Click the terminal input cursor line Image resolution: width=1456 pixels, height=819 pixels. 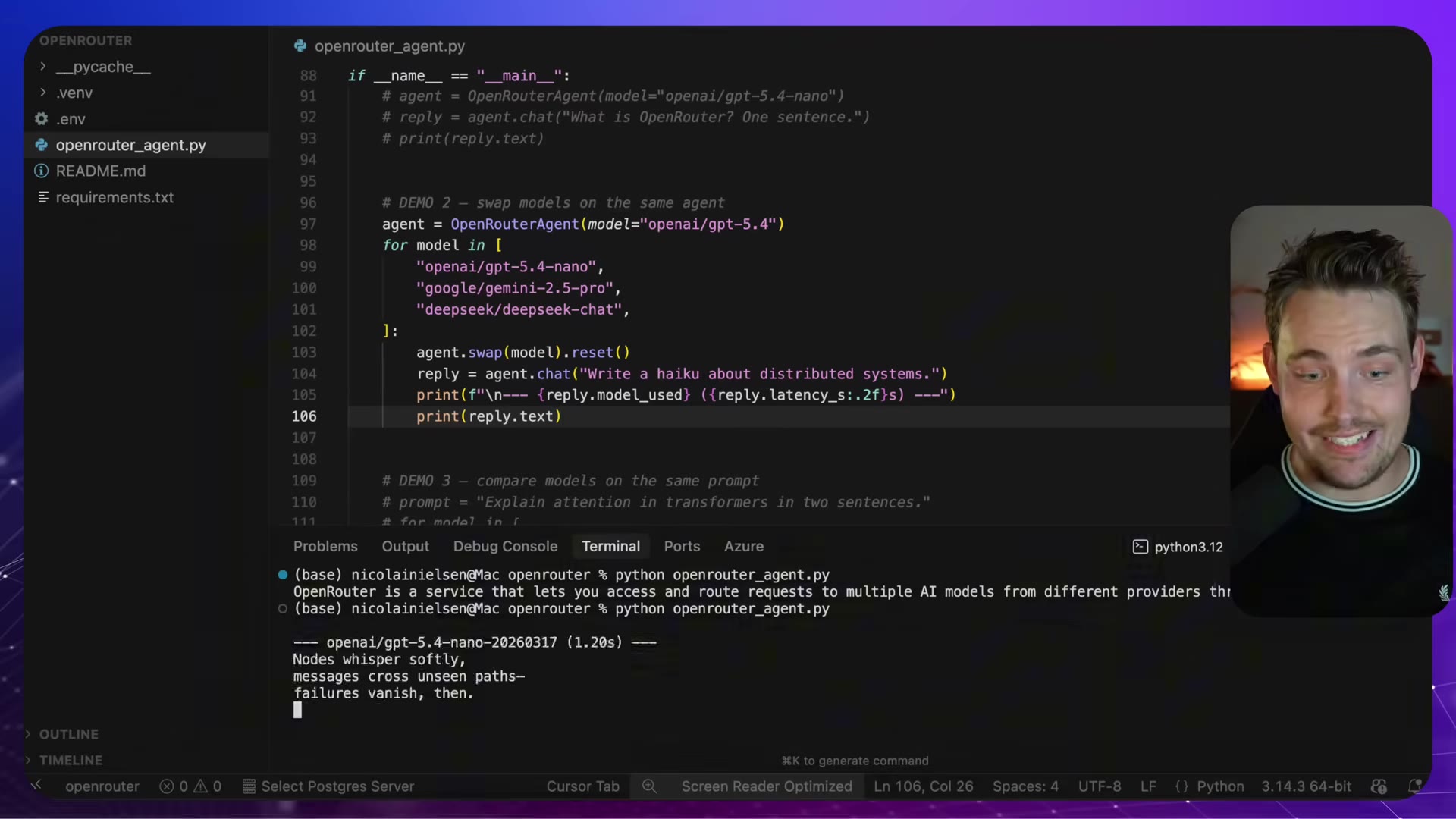297,710
